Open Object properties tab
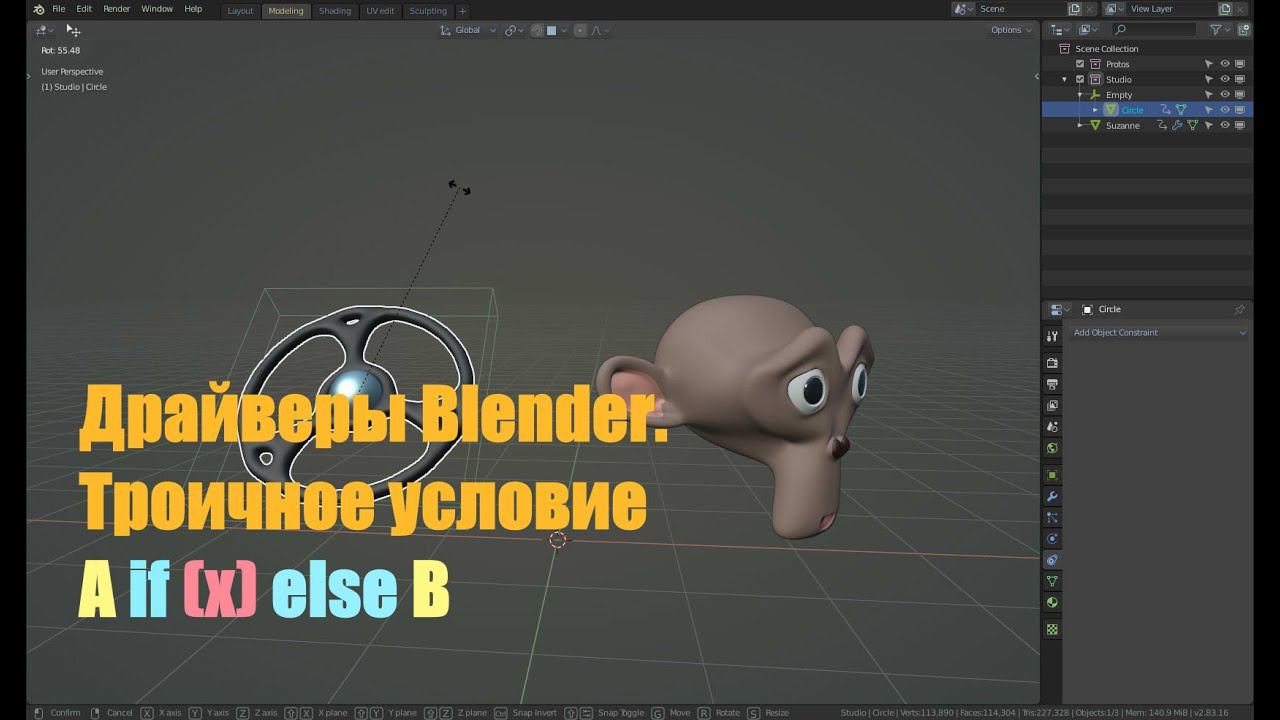Image resolution: width=1280 pixels, height=720 pixels. (1052, 475)
